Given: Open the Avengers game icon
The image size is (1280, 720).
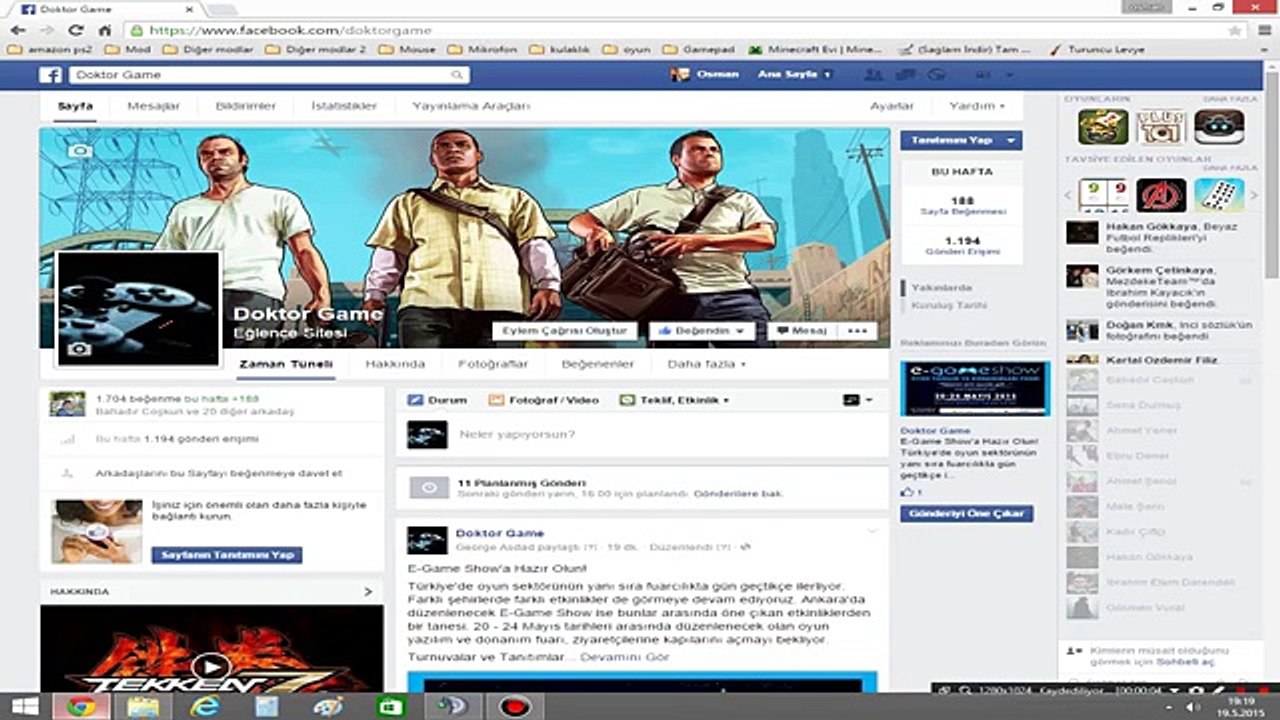Looking at the screenshot, I should (x=1161, y=195).
